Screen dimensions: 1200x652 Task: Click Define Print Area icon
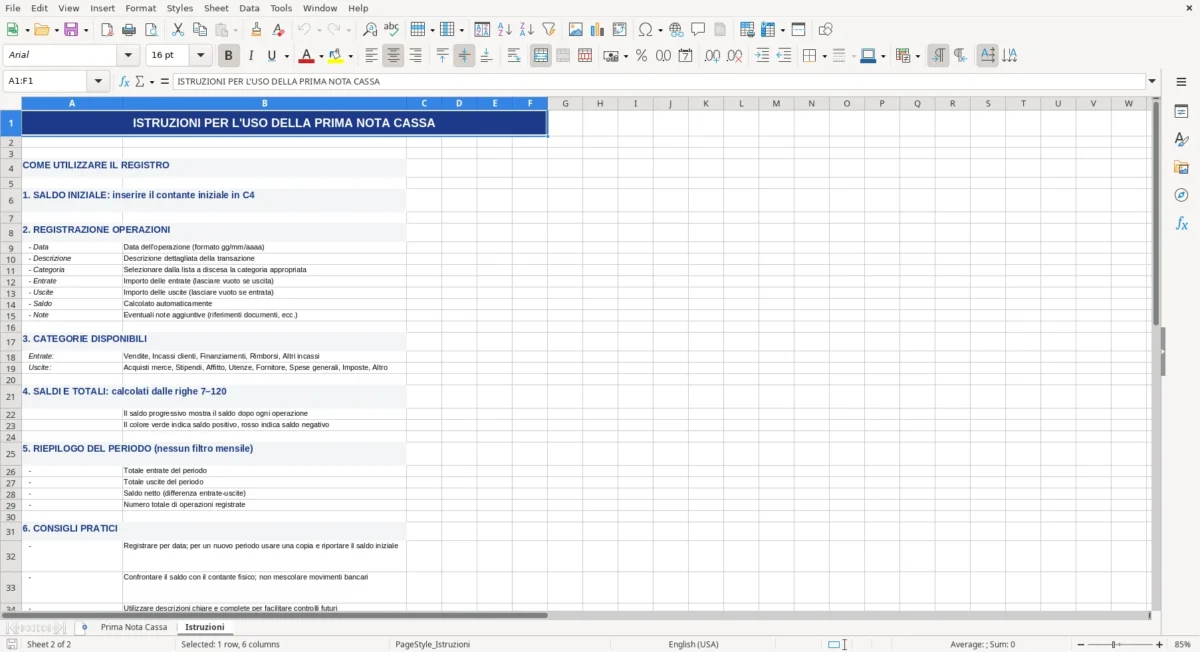click(747, 30)
